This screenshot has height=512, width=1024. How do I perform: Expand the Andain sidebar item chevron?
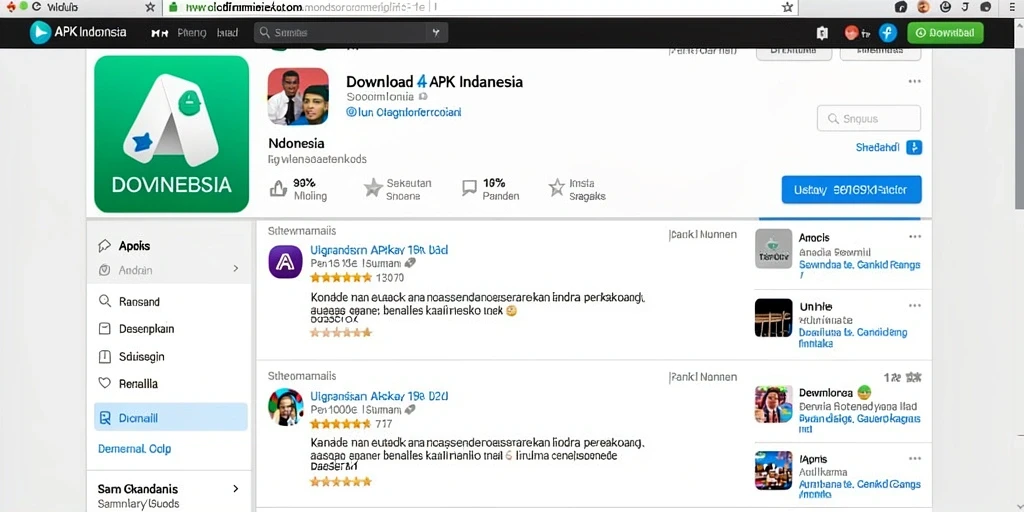[236, 269]
